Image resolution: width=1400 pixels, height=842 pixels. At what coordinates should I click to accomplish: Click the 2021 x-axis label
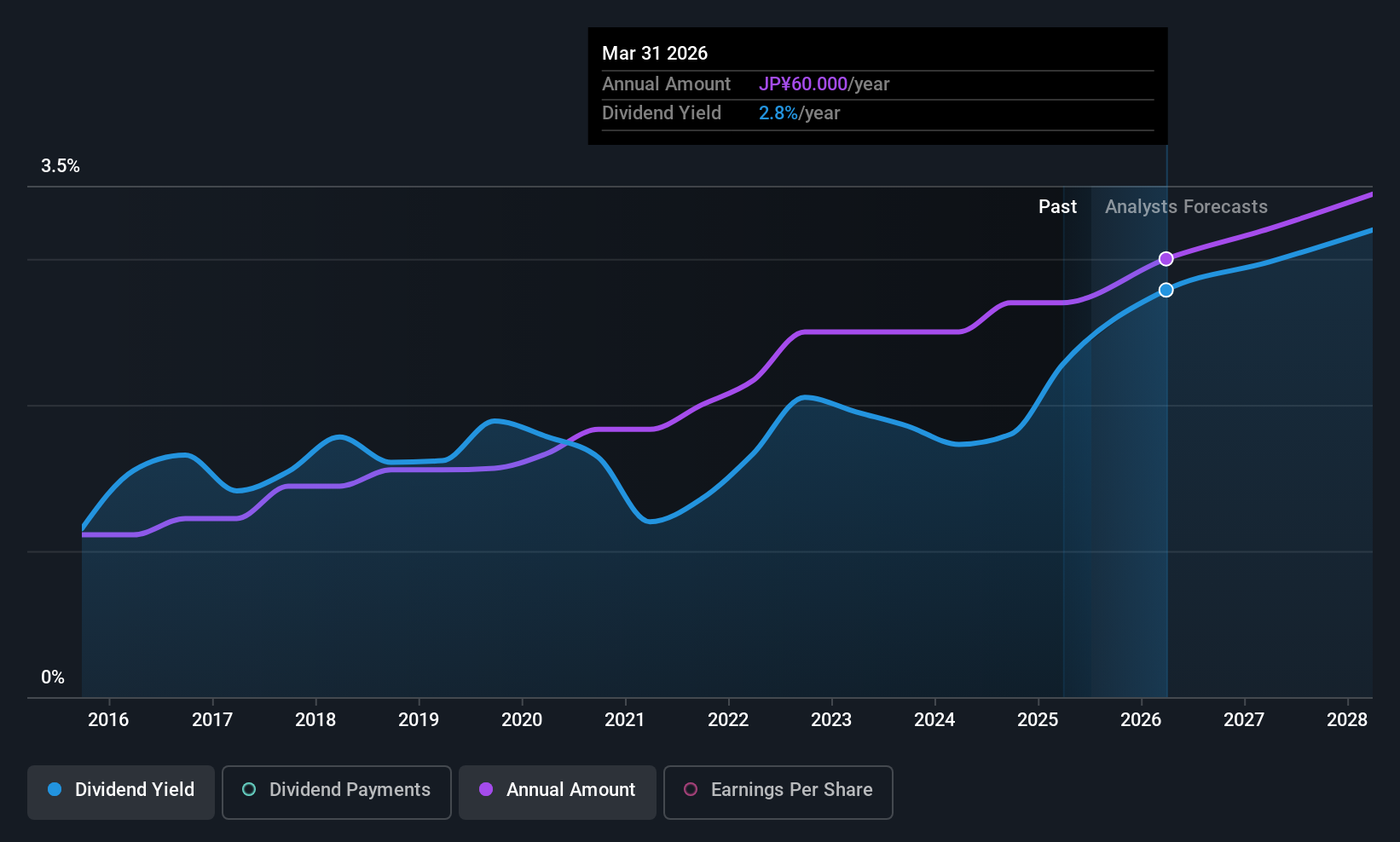coord(625,720)
